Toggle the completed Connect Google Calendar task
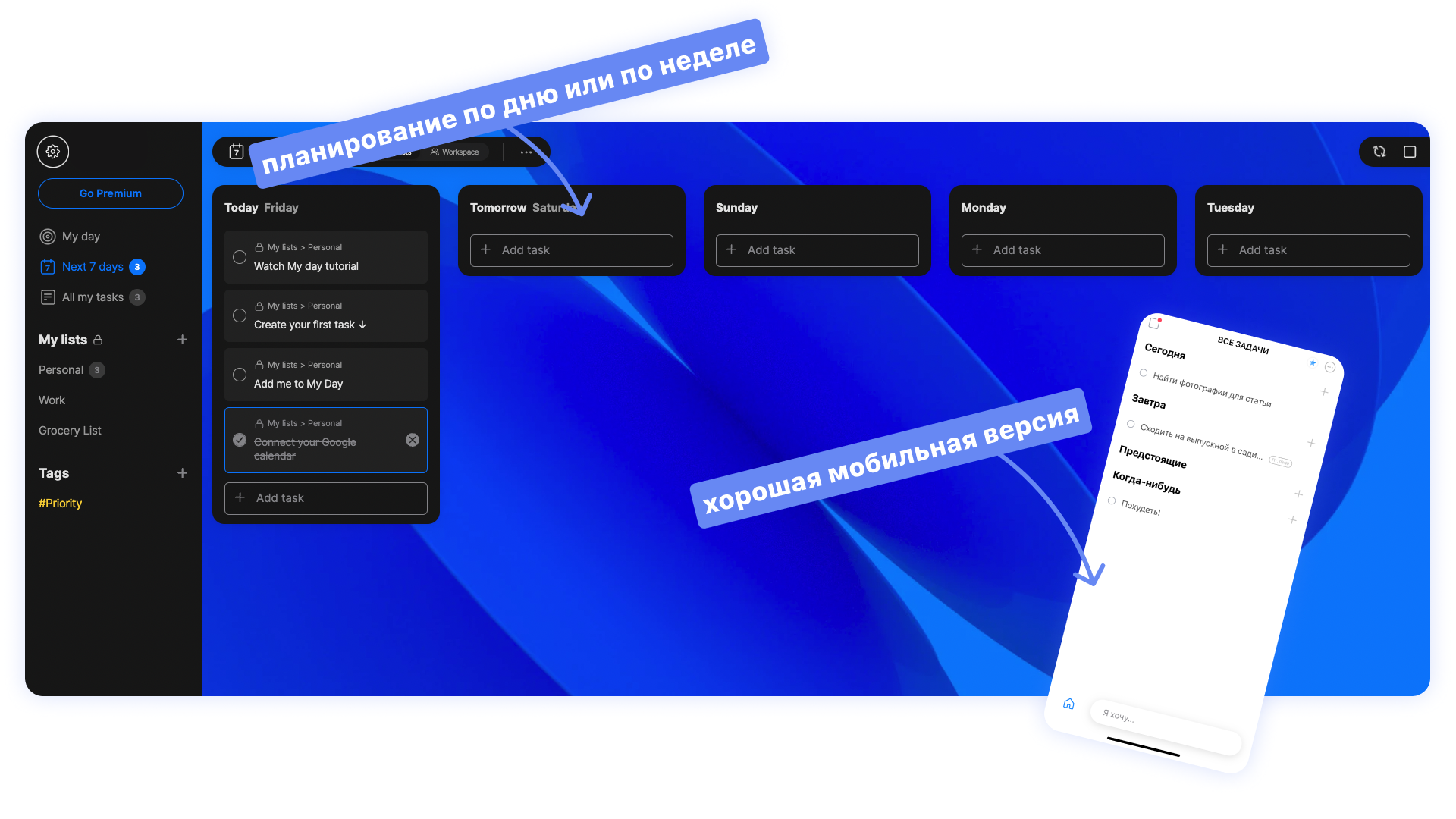The image size is (1456, 819). coord(240,440)
